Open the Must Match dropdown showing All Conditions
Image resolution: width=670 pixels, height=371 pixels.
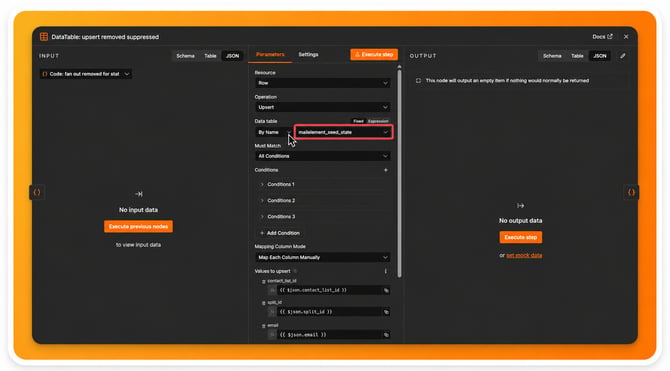coord(323,156)
